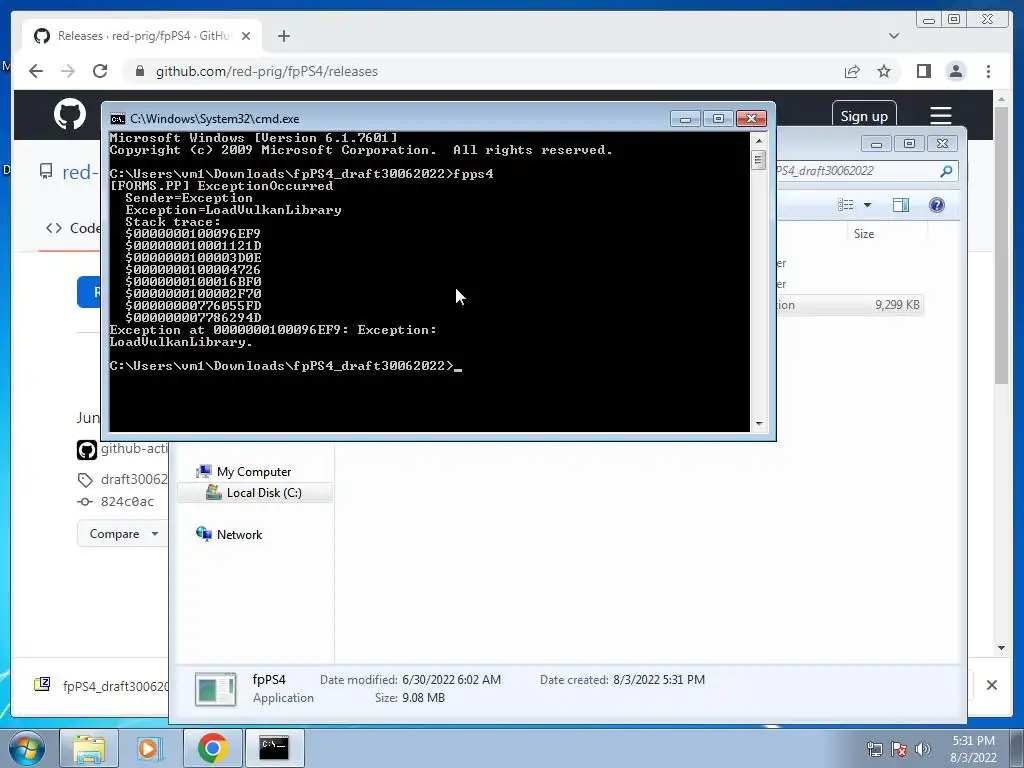The width and height of the screenshot is (1024, 768).
Task: Click the taskbar clock showing 5:31 PM
Action: (973, 749)
